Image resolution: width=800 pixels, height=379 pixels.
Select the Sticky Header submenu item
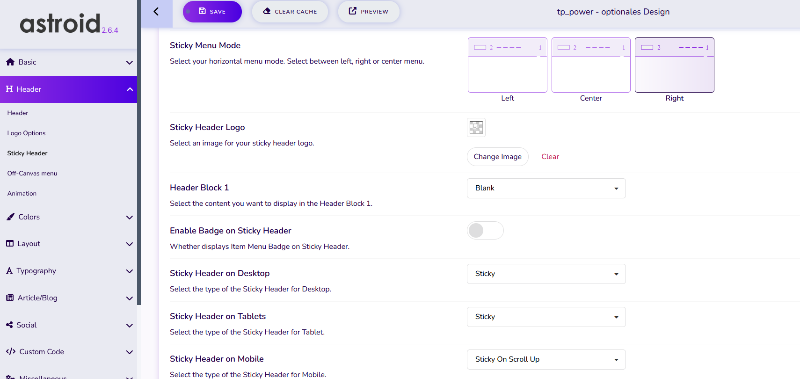[27, 153]
